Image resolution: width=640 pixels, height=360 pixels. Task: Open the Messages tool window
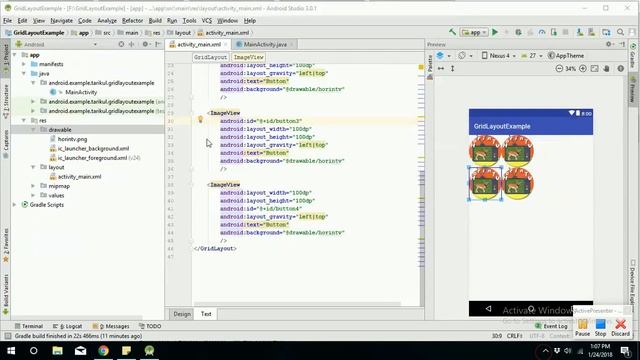click(111, 326)
